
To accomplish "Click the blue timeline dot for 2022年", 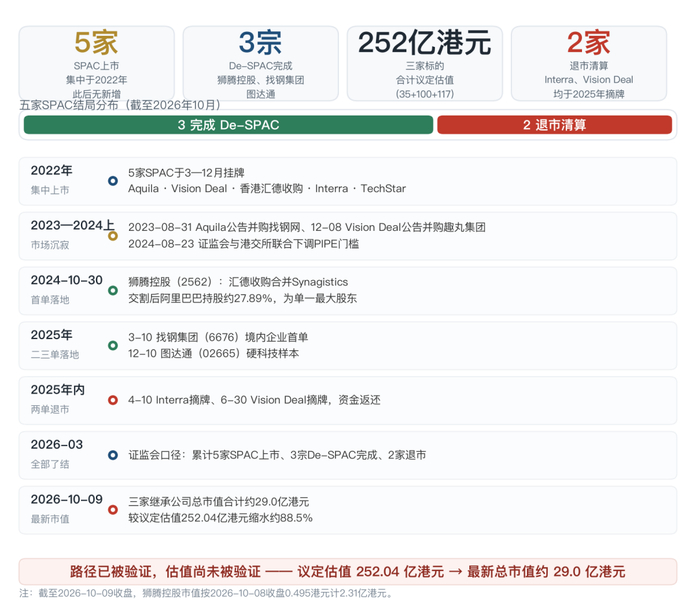I will 113,181.
